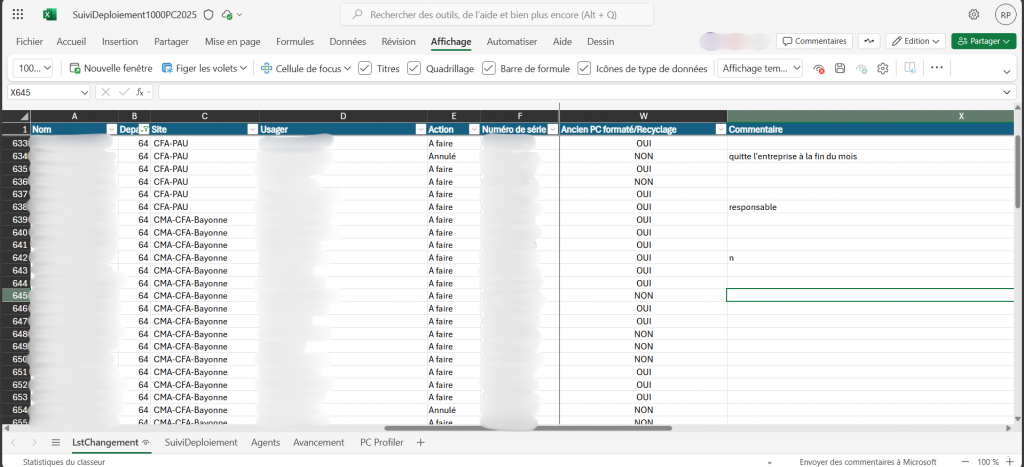The width and height of the screenshot is (1024, 467).
Task: Toggle Icônes de type de données checkbox
Action: pyautogui.click(x=584, y=68)
